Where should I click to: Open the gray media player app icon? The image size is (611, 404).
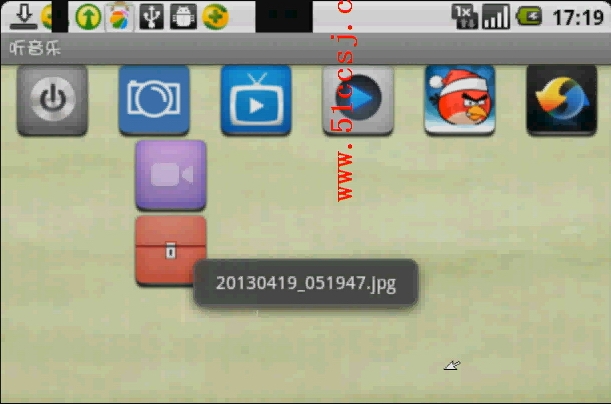[358, 100]
